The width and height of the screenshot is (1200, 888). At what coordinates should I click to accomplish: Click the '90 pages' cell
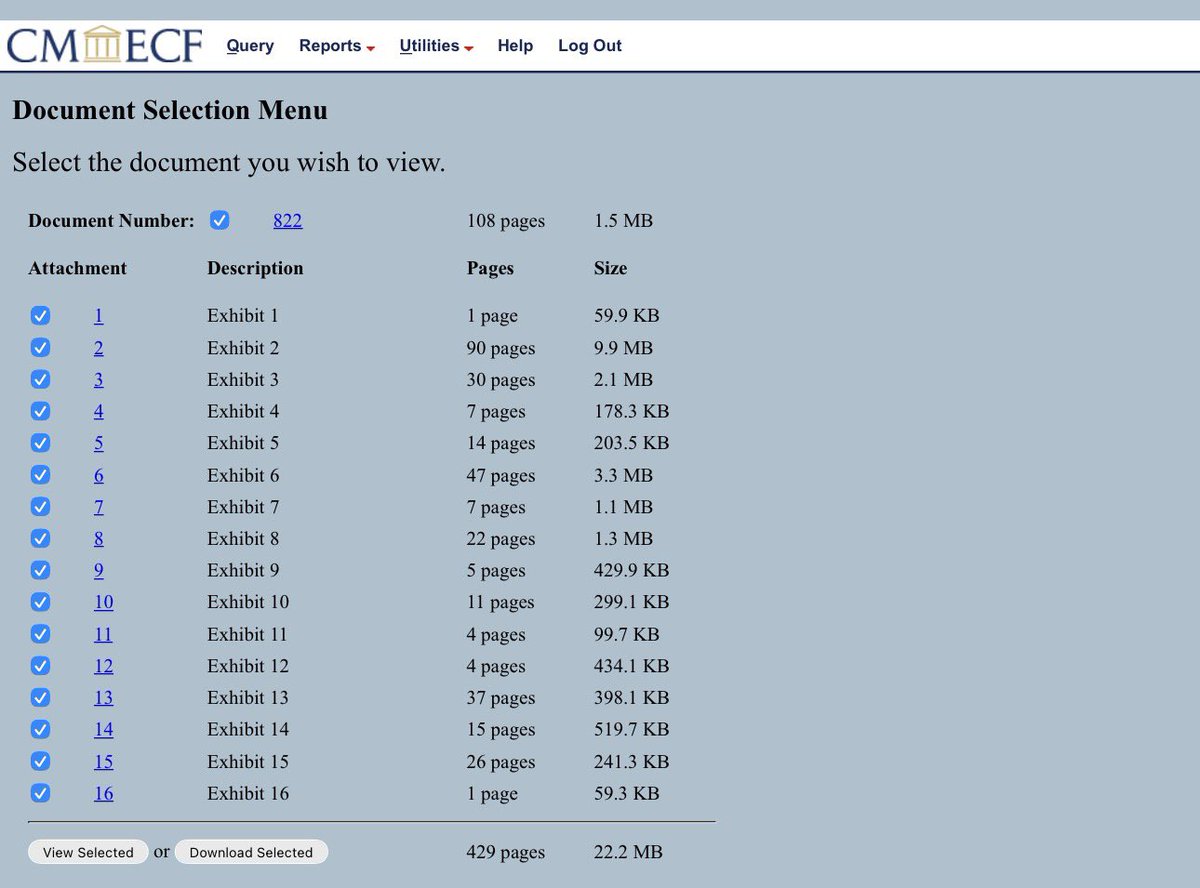(x=501, y=348)
